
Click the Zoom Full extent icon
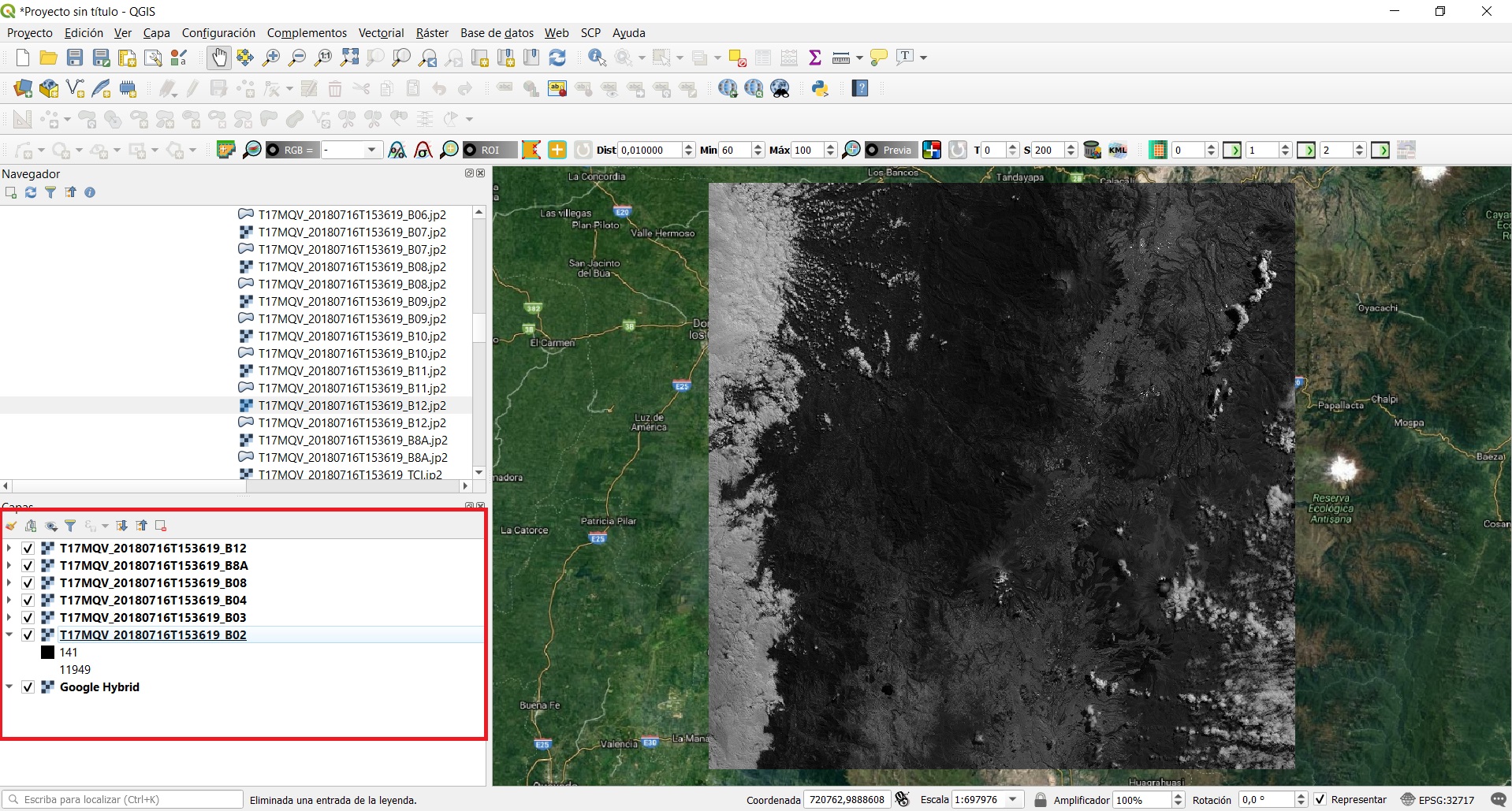click(349, 58)
